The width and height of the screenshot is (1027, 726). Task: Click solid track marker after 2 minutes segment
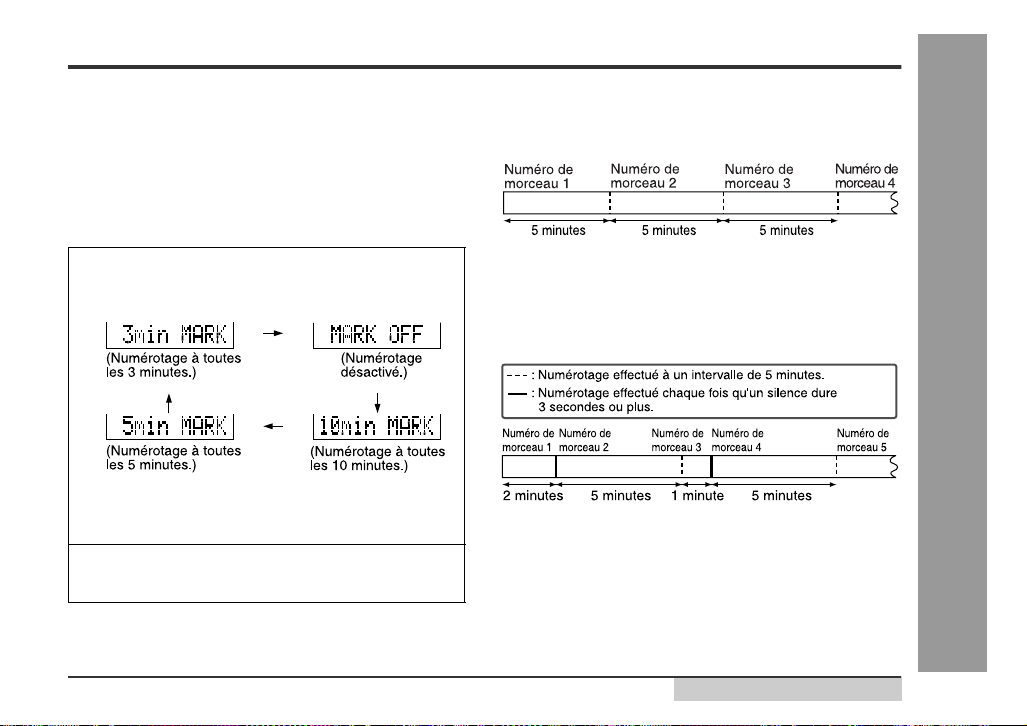pos(555,467)
